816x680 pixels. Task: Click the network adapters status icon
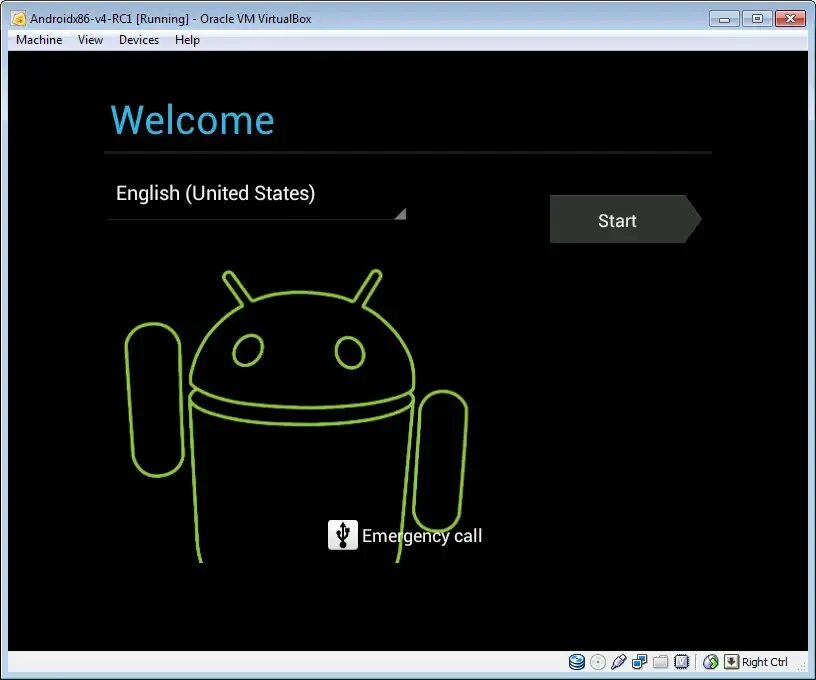click(639, 662)
